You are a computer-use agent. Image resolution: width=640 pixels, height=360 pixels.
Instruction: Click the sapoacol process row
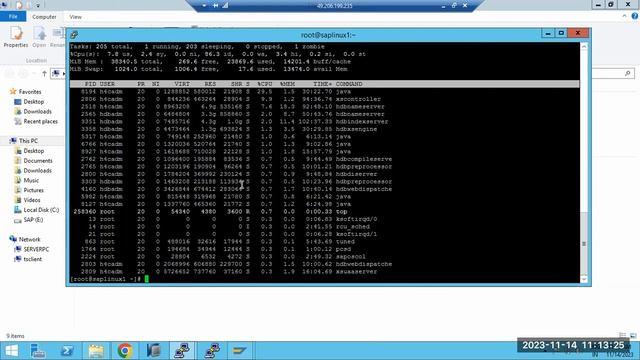pos(223,257)
